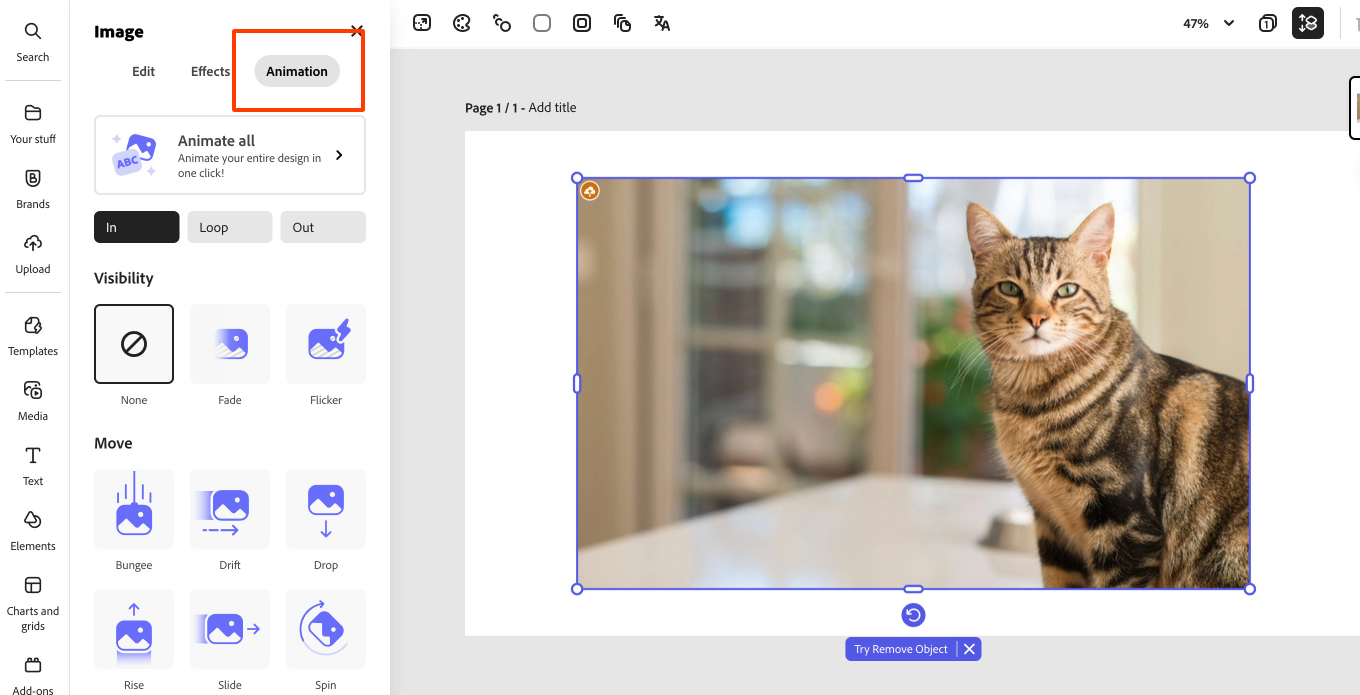Apply the Fade animation
1360x695 pixels.
coord(230,344)
